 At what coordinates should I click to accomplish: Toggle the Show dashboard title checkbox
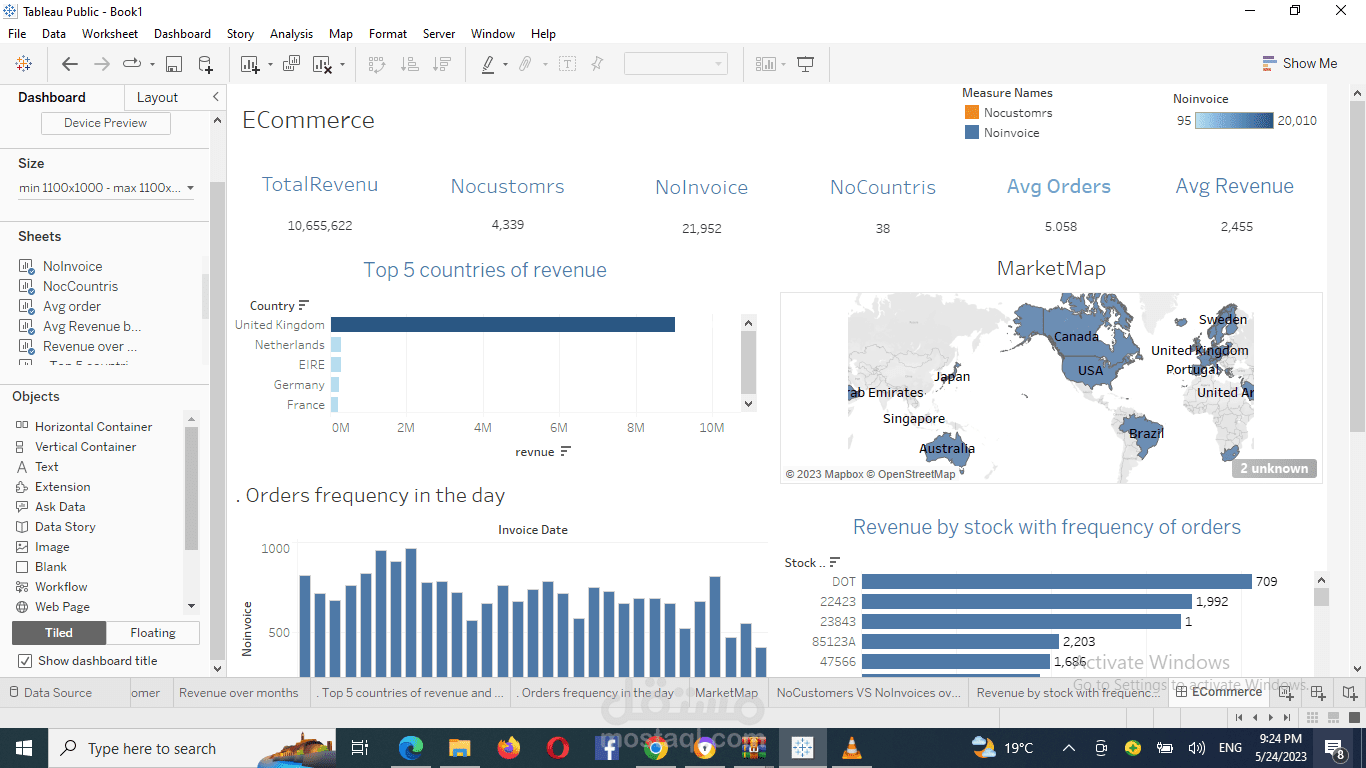click(x=23, y=660)
